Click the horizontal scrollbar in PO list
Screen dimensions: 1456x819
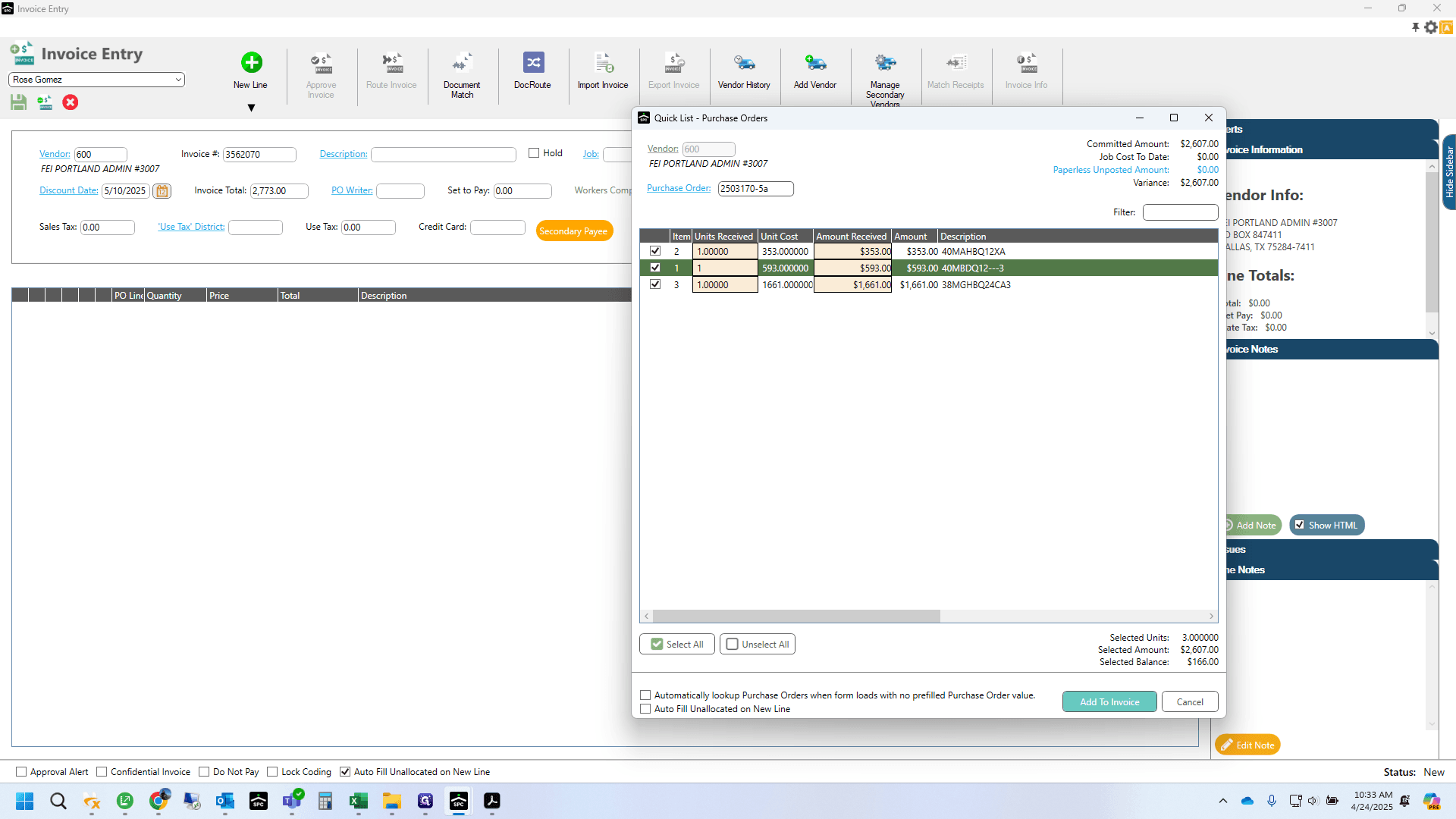pos(796,616)
